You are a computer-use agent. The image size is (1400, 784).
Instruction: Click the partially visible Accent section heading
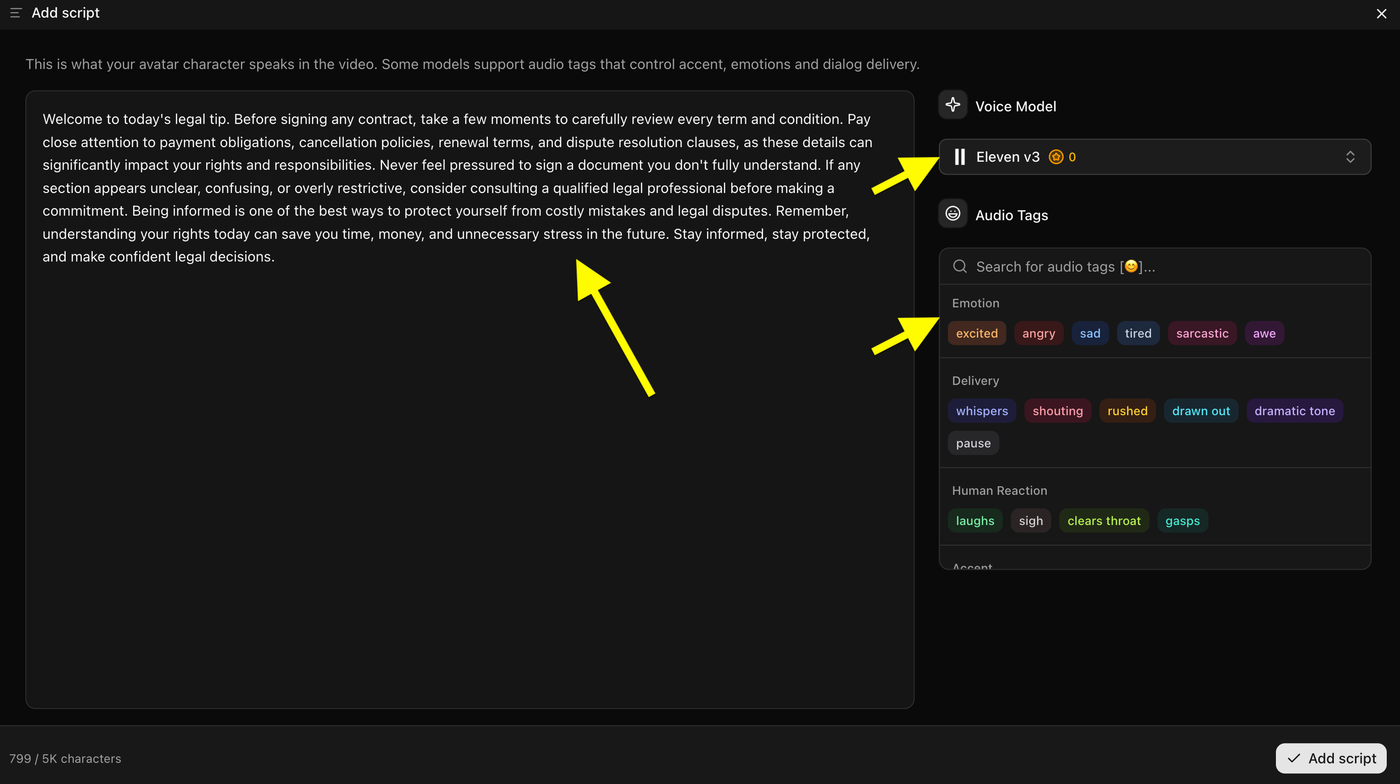(x=972, y=566)
